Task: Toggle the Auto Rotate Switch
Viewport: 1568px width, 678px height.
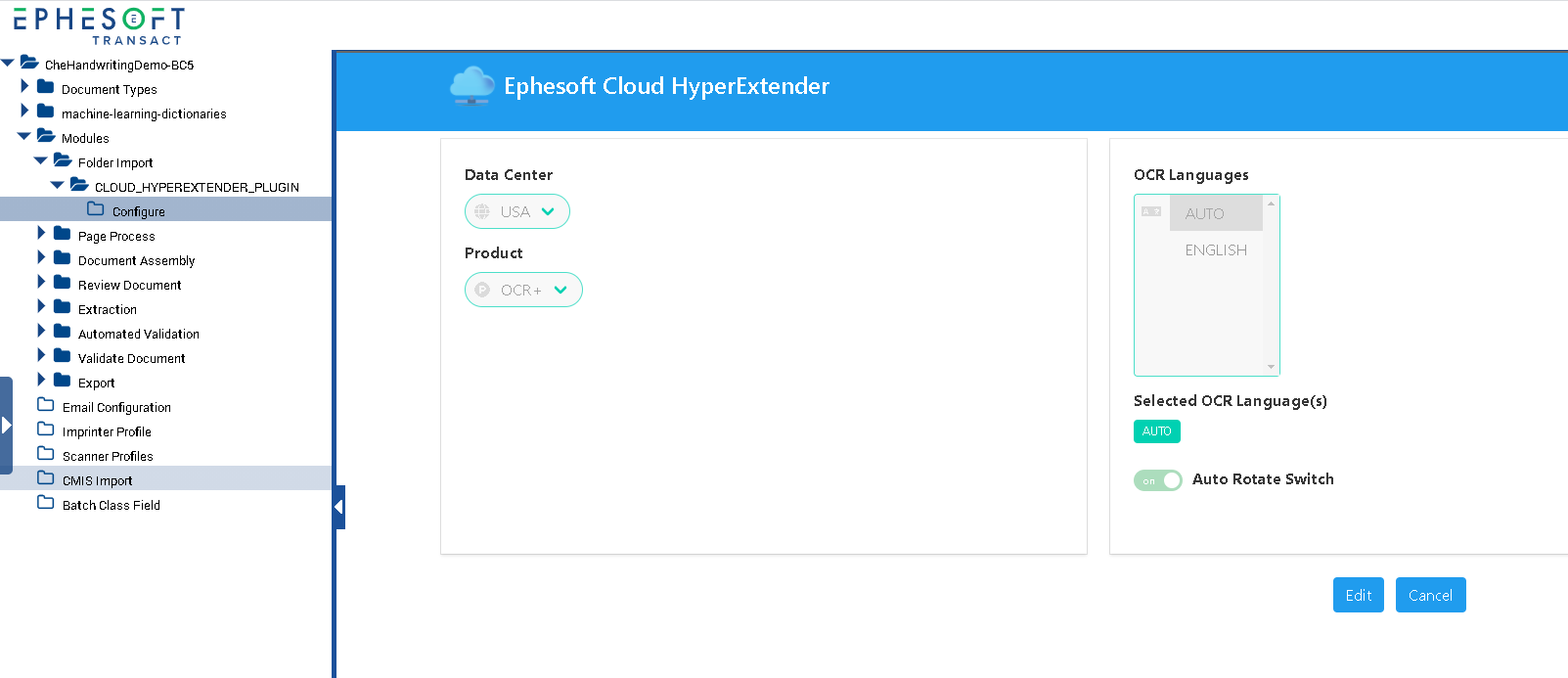Action: coord(1158,480)
